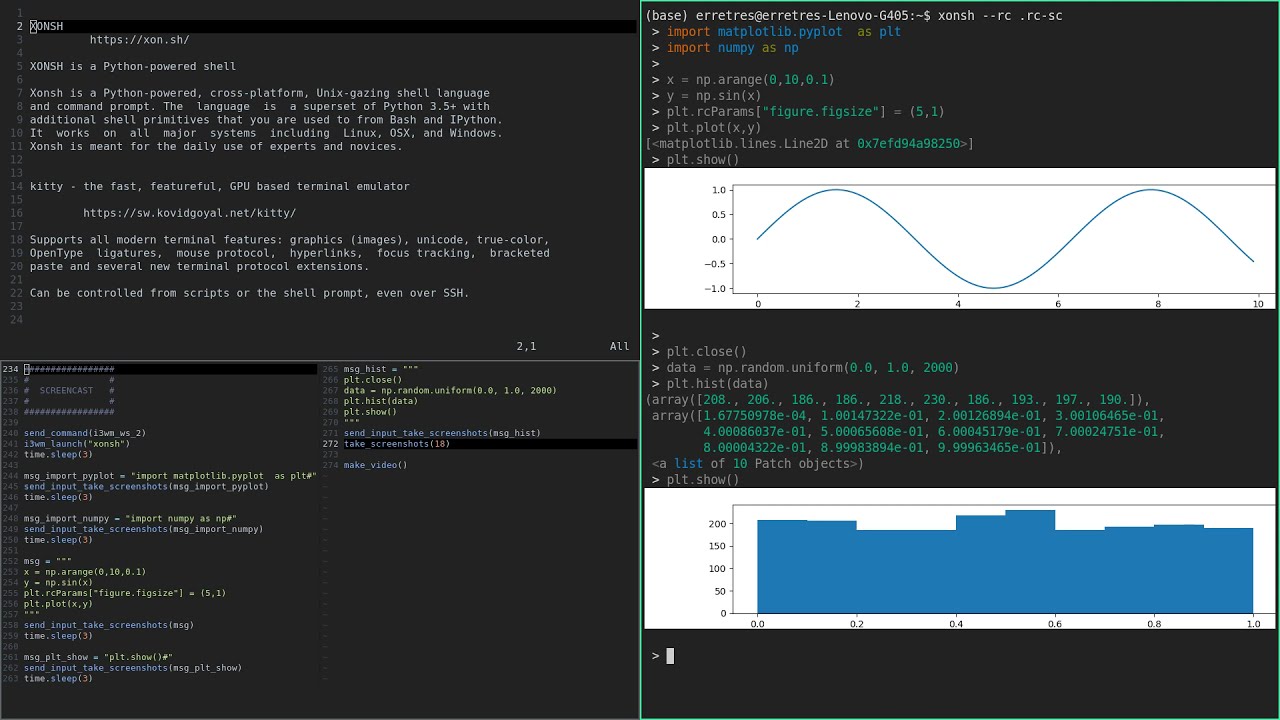This screenshot has width=1280, height=720.
Task: Click the histogram plot image in terminal
Action: click(x=960, y=558)
